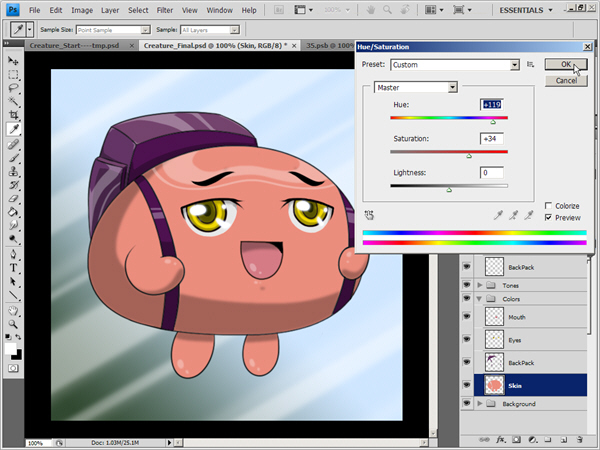Viewport: 600px width, 450px height.
Task: Select the Brush tool
Action: coord(13,158)
